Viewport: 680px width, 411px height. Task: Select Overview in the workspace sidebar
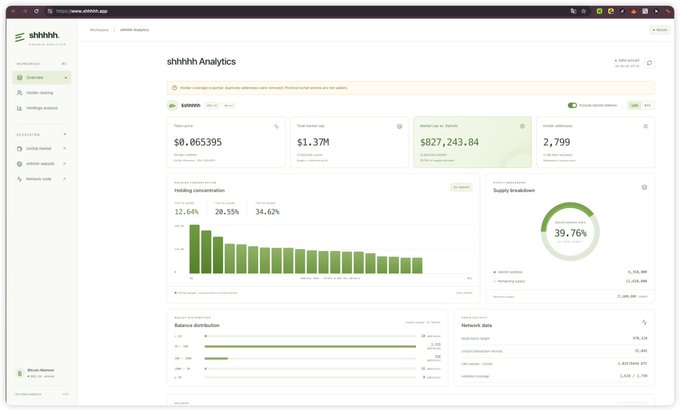click(42, 78)
